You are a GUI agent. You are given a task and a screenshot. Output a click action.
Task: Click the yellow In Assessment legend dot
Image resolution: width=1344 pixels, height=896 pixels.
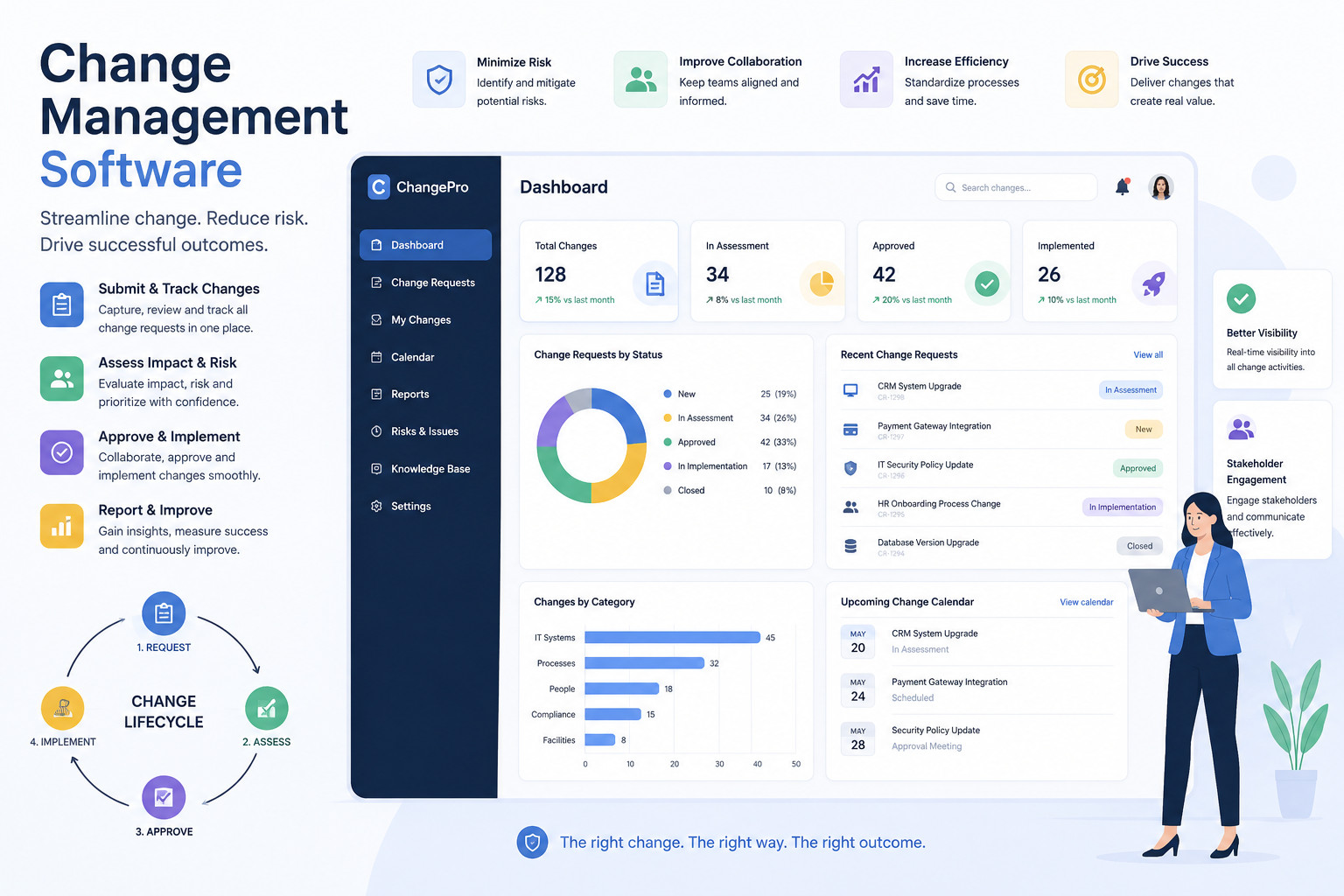pos(668,418)
